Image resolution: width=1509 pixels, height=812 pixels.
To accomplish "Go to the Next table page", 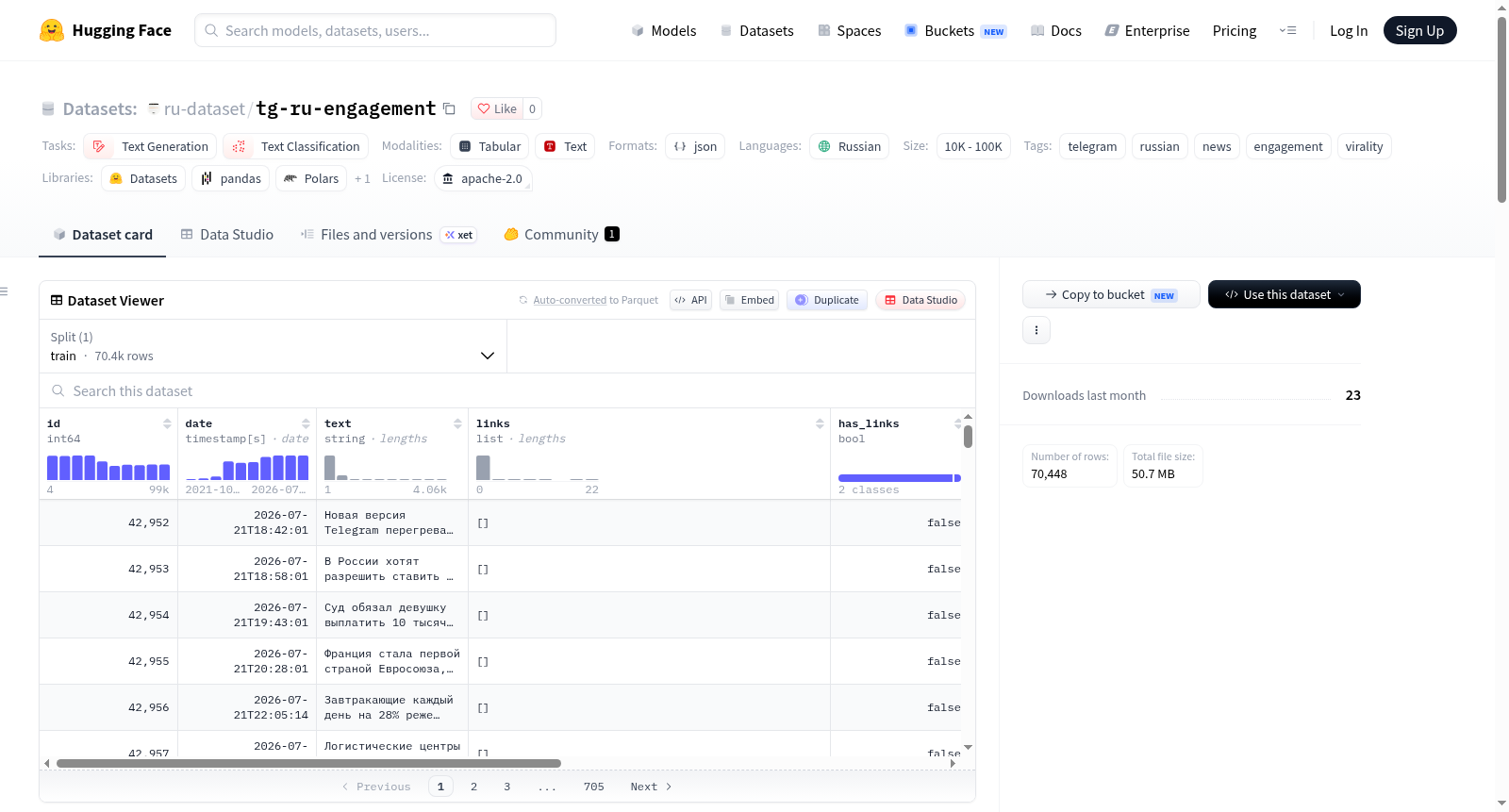I will 651,787.
